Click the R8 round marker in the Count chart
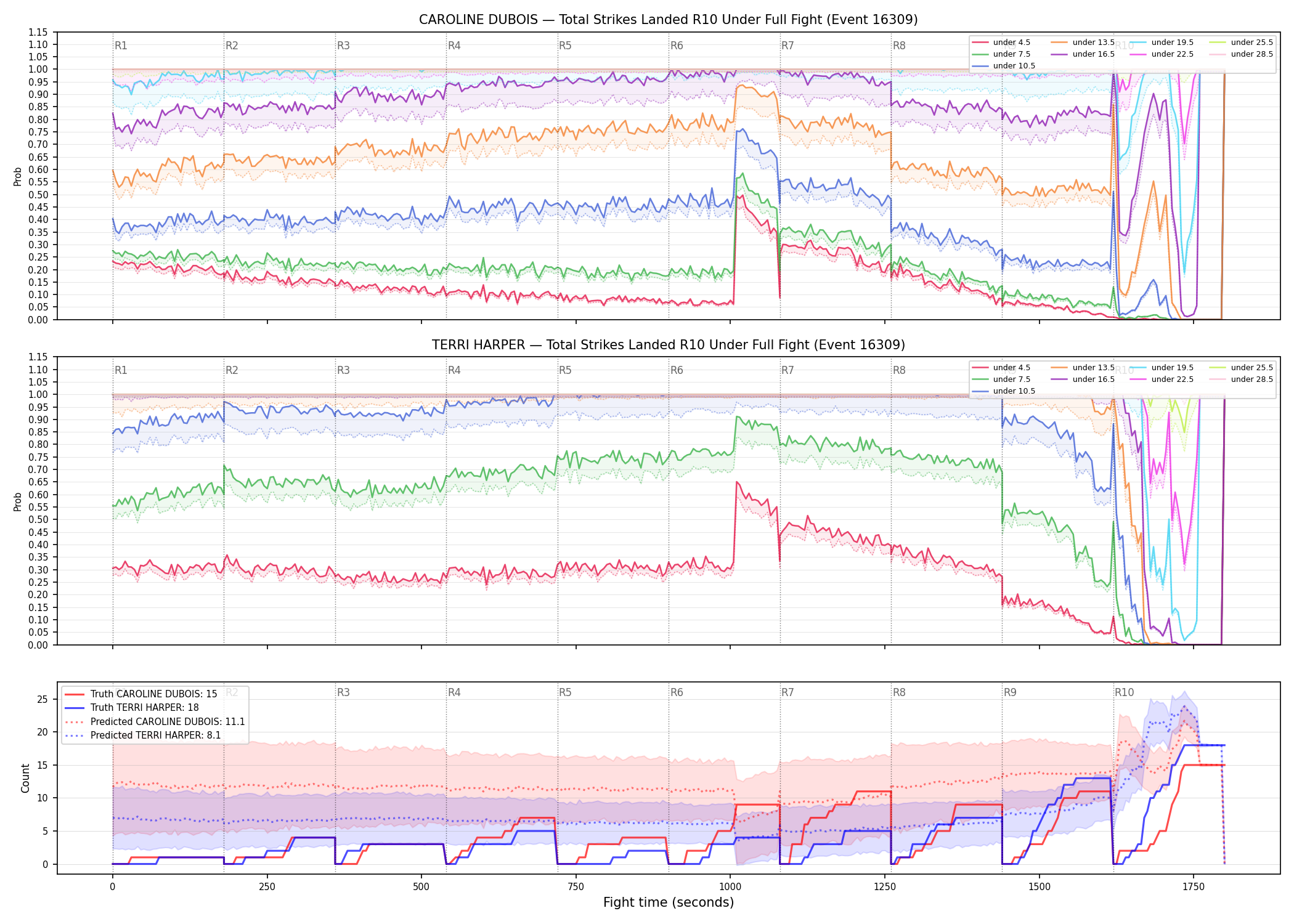1294x924 pixels. coord(899,692)
